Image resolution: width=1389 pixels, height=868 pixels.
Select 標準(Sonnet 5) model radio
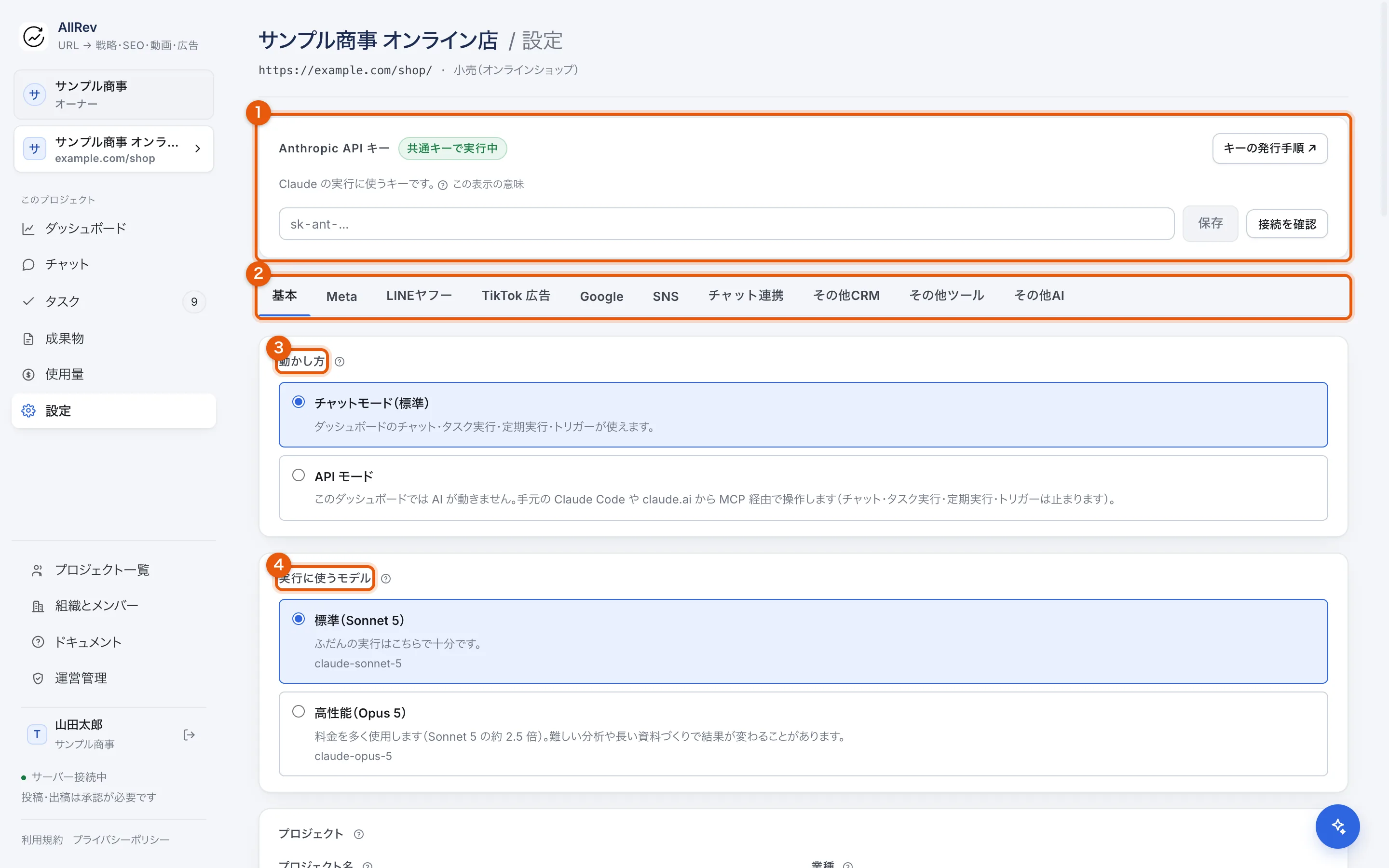click(x=299, y=619)
